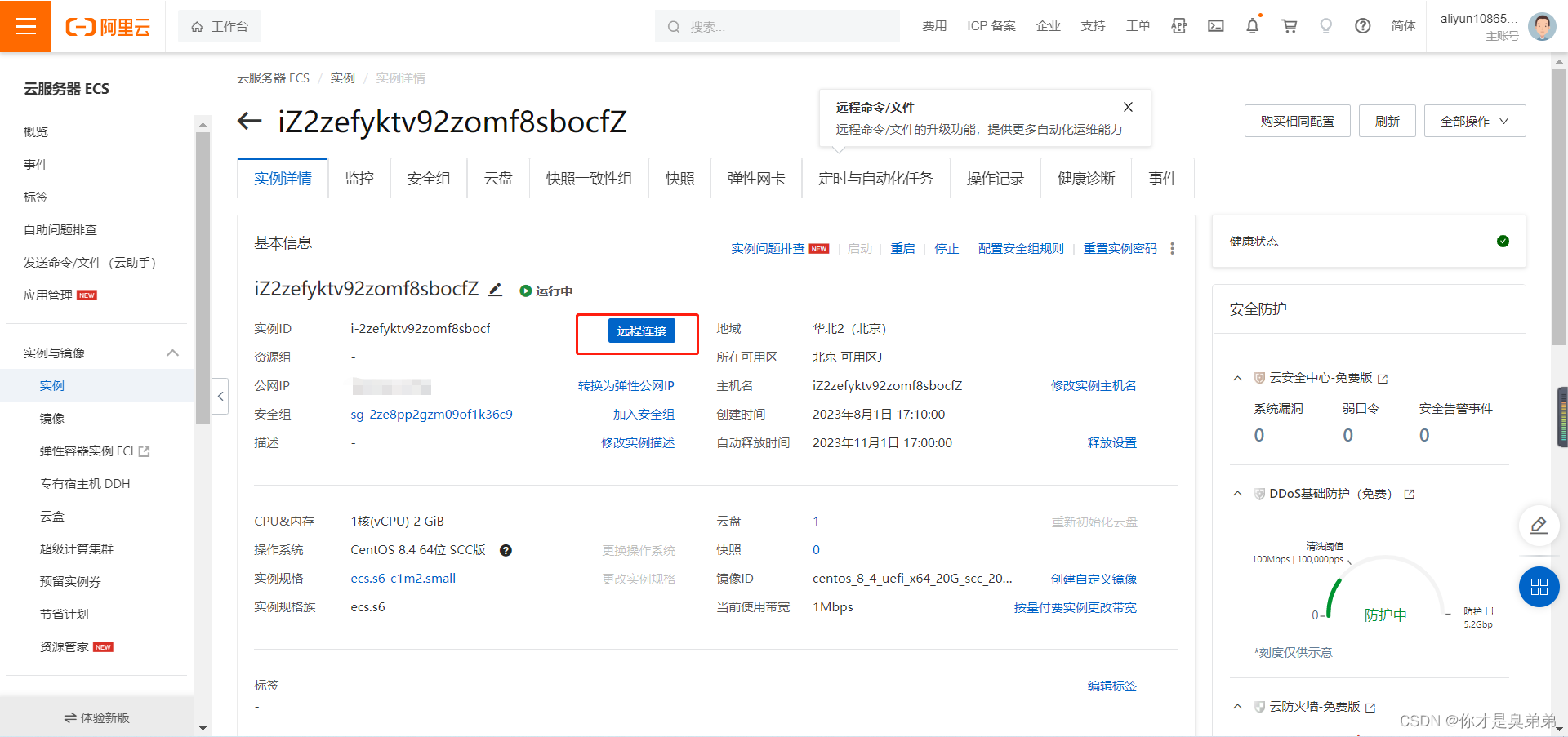This screenshot has height=737, width=1568.
Task: Click 创建自定义镜像 link
Action: click(1094, 579)
